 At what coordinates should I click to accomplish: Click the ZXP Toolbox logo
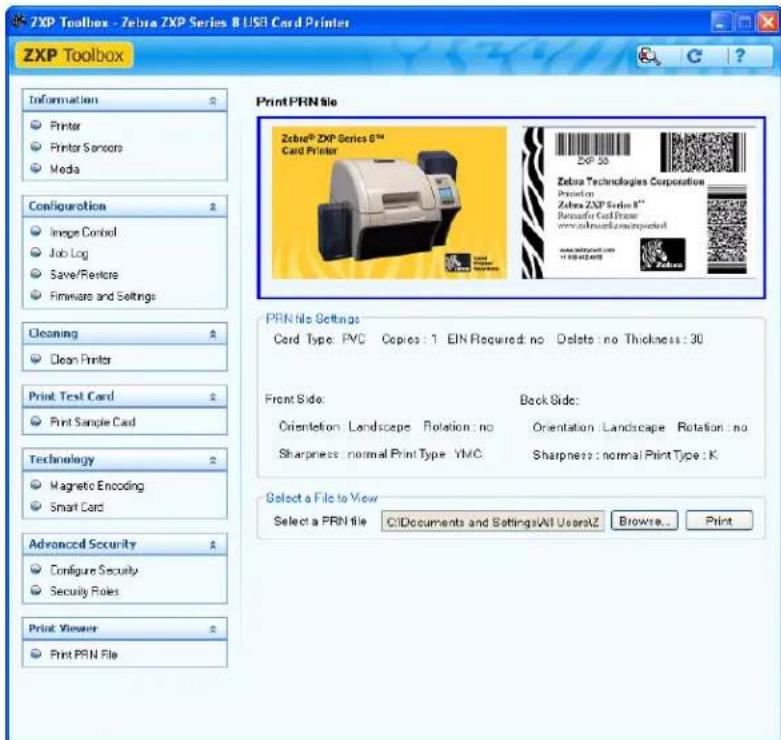(x=74, y=55)
